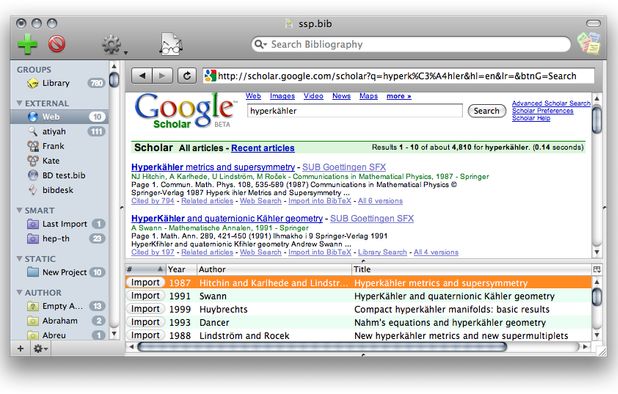Sort table by the # column header
The width and height of the screenshot is (618, 394).
(145, 269)
